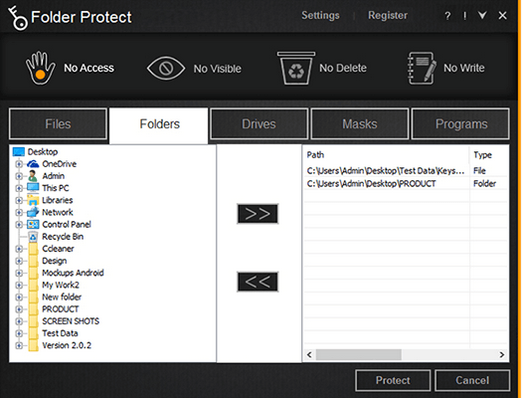
Task: Click the This PC monitor icon
Action: pyautogui.click(x=33, y=188)
